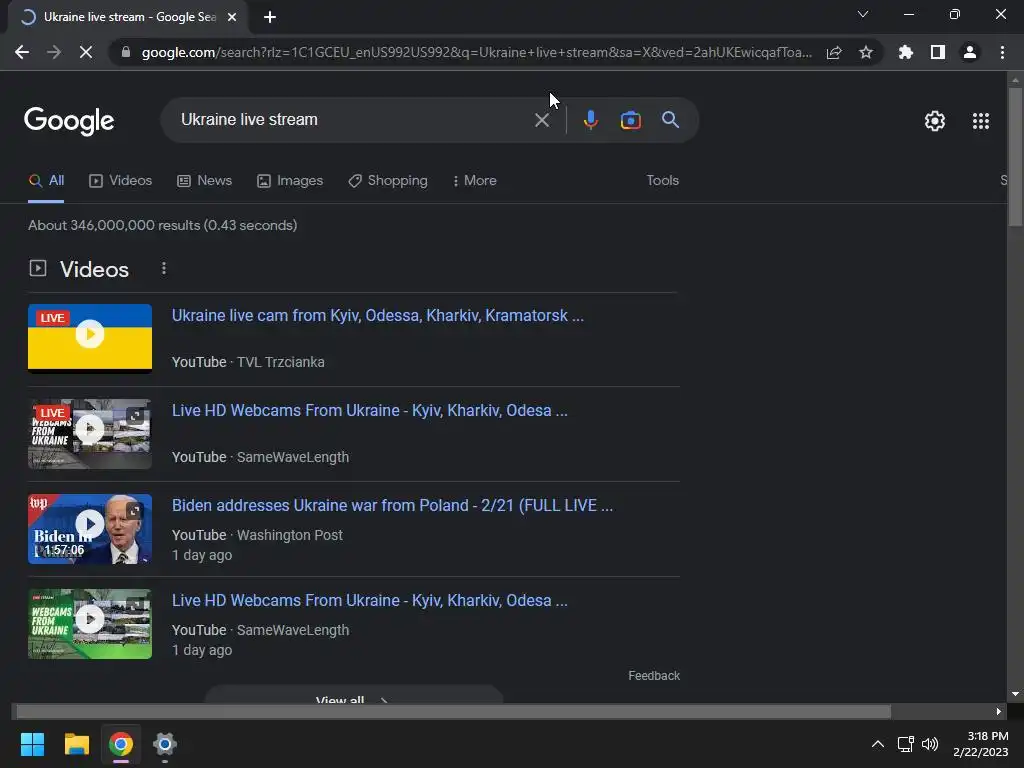The width and height of the screenshot is (1024, 768).
Task: Click the horizontal scroll right arrow
Action: click(x=999, y=711)
